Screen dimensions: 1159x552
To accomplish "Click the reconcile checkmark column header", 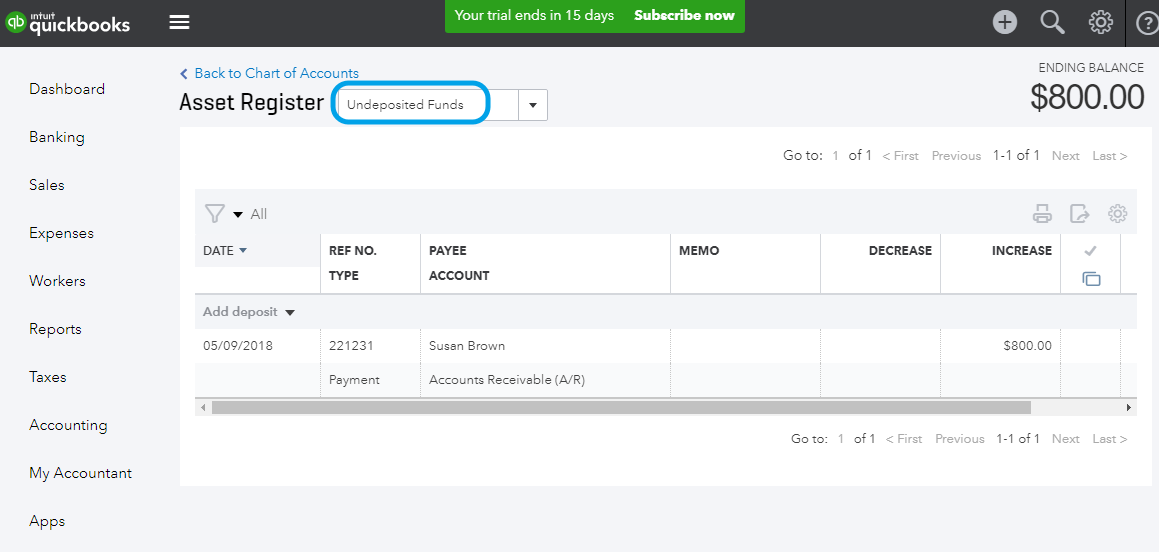I will coord(1090,251).
